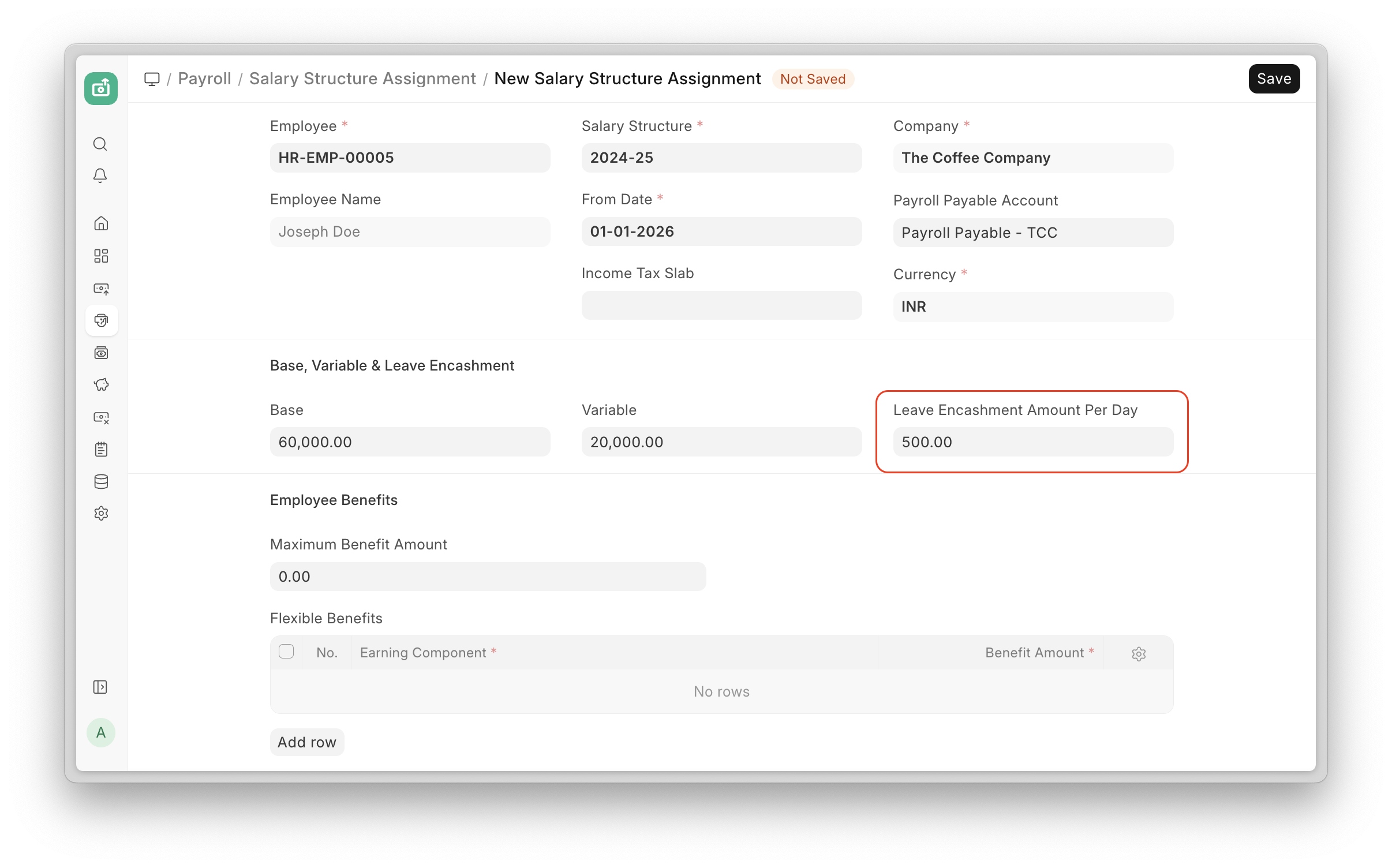Expand the sidebar panel toggle icon
This screenshot has width=1392, height=868.
pos(100,687)
